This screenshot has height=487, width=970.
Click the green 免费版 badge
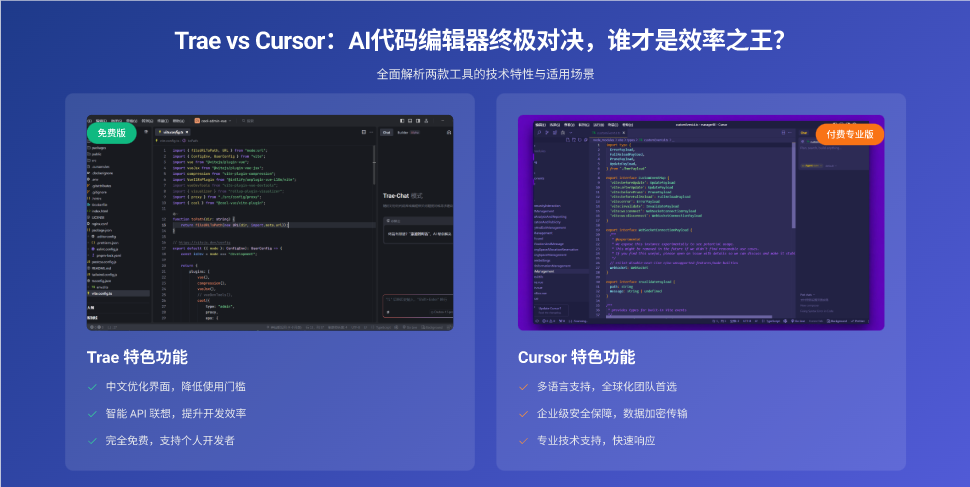pos(111,133)
